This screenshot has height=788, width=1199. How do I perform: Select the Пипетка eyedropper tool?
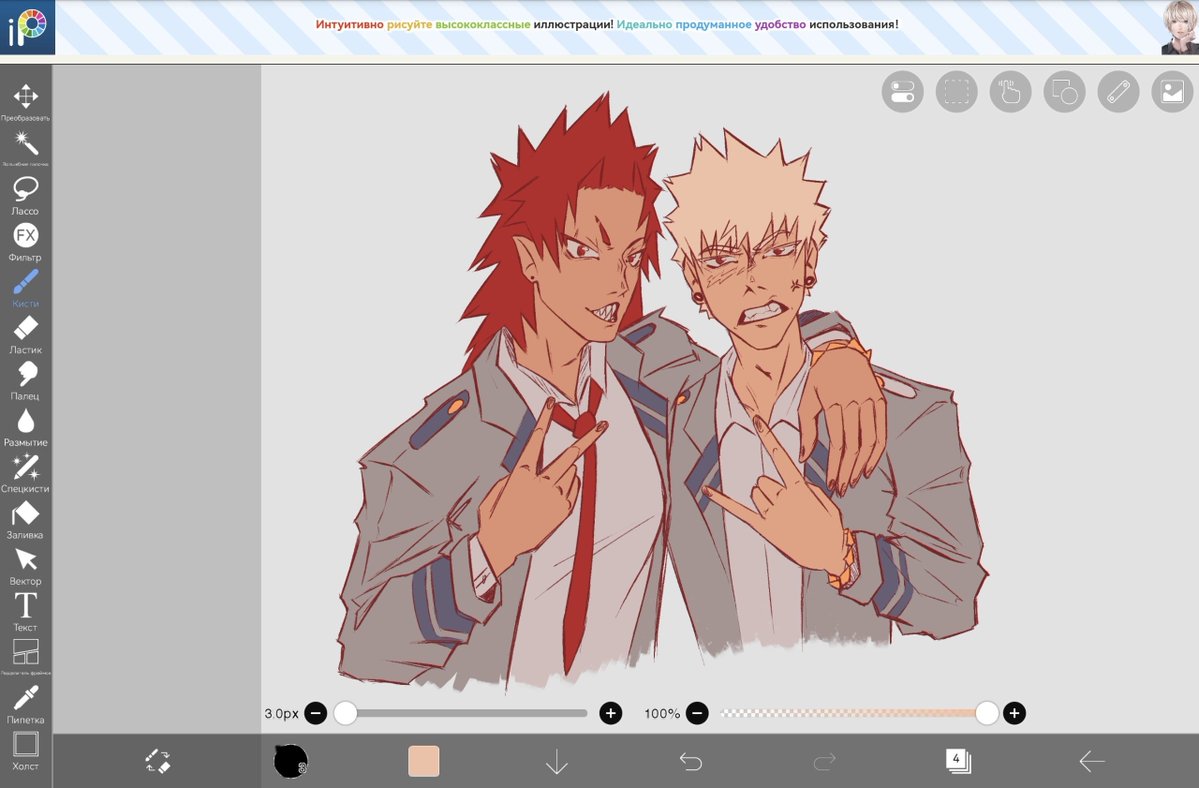(25, 704)
